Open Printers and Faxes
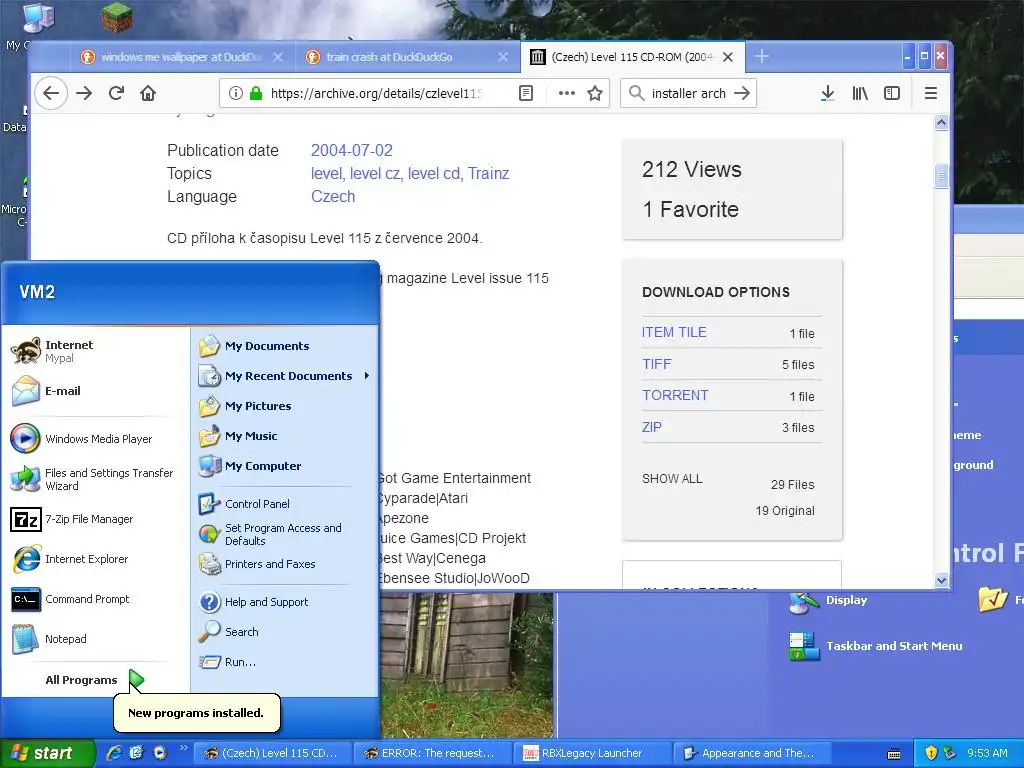The image size is (1024, 768). [285, 564]
